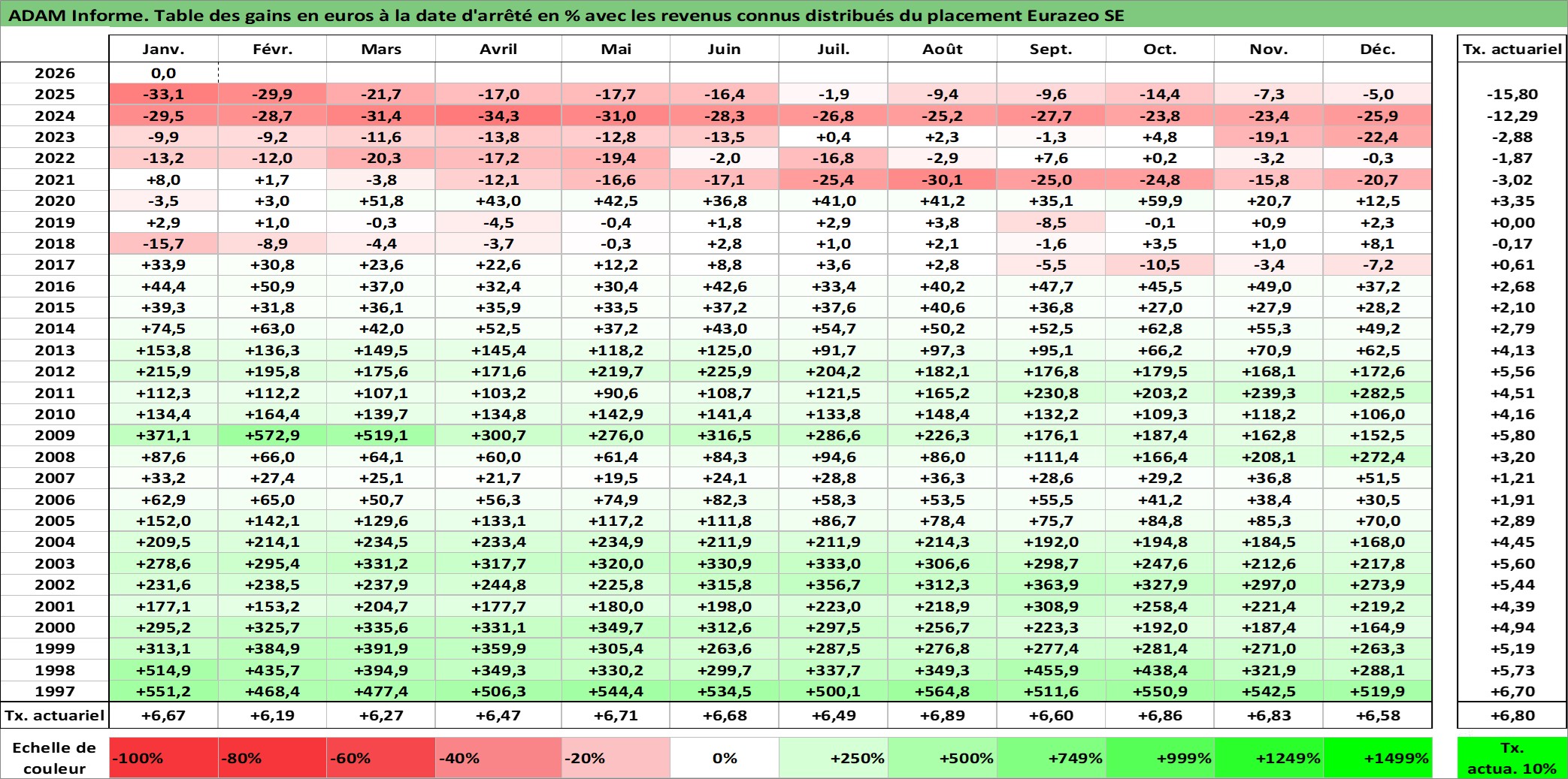Select the +6,80 overall actuarial rate cell
Viewport: 1568px width, 779px height.
[1512, 715]
